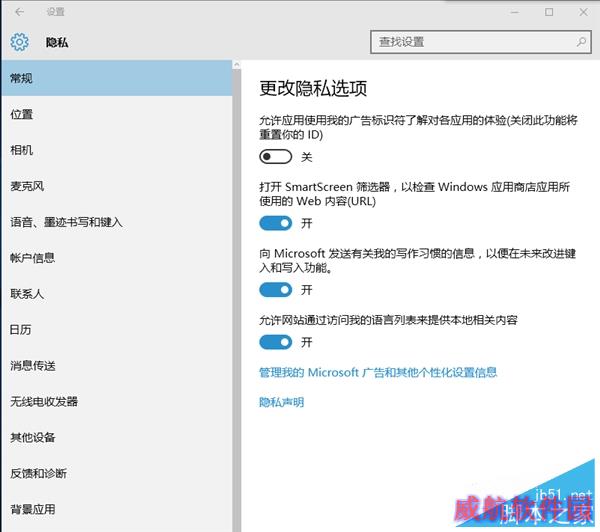This screenshot has width=600, height=532.
Task: Open the 反馈和诊断 section
Action: (117, 473)
